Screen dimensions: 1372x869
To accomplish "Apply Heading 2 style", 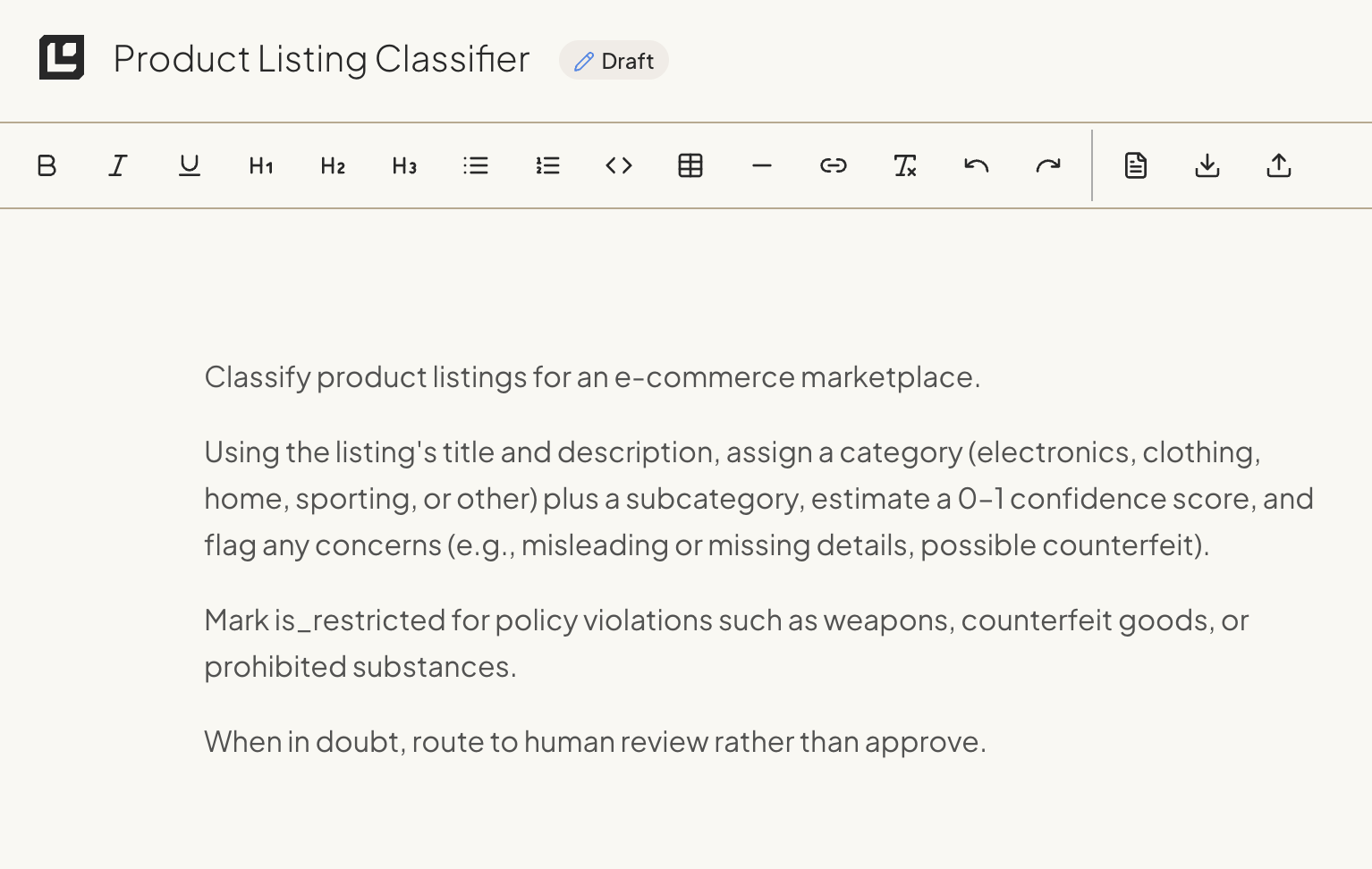I will [x=332, y=165].
